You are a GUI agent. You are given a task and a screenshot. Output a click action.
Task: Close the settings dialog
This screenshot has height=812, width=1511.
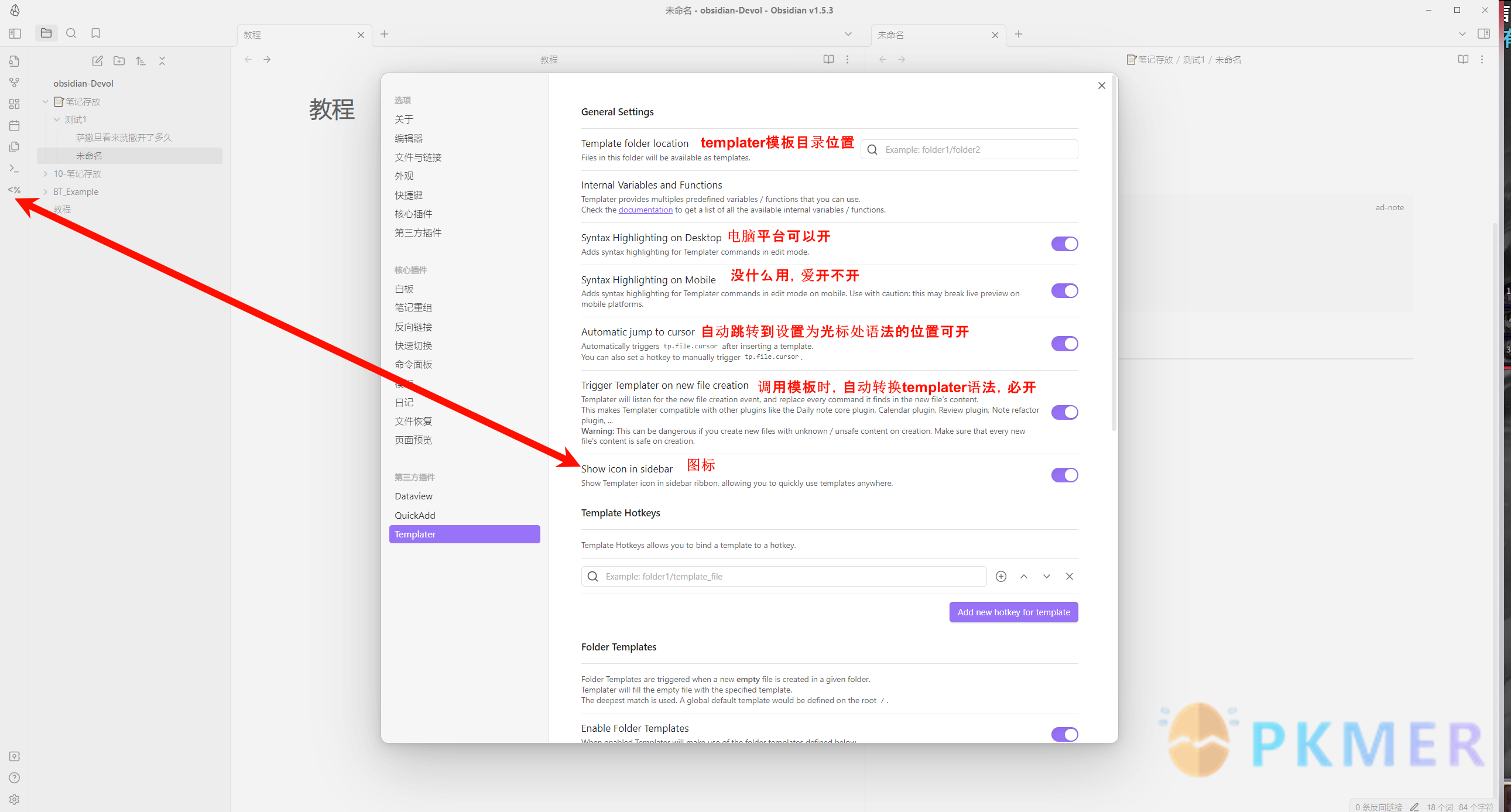(x=1102, y=85)
